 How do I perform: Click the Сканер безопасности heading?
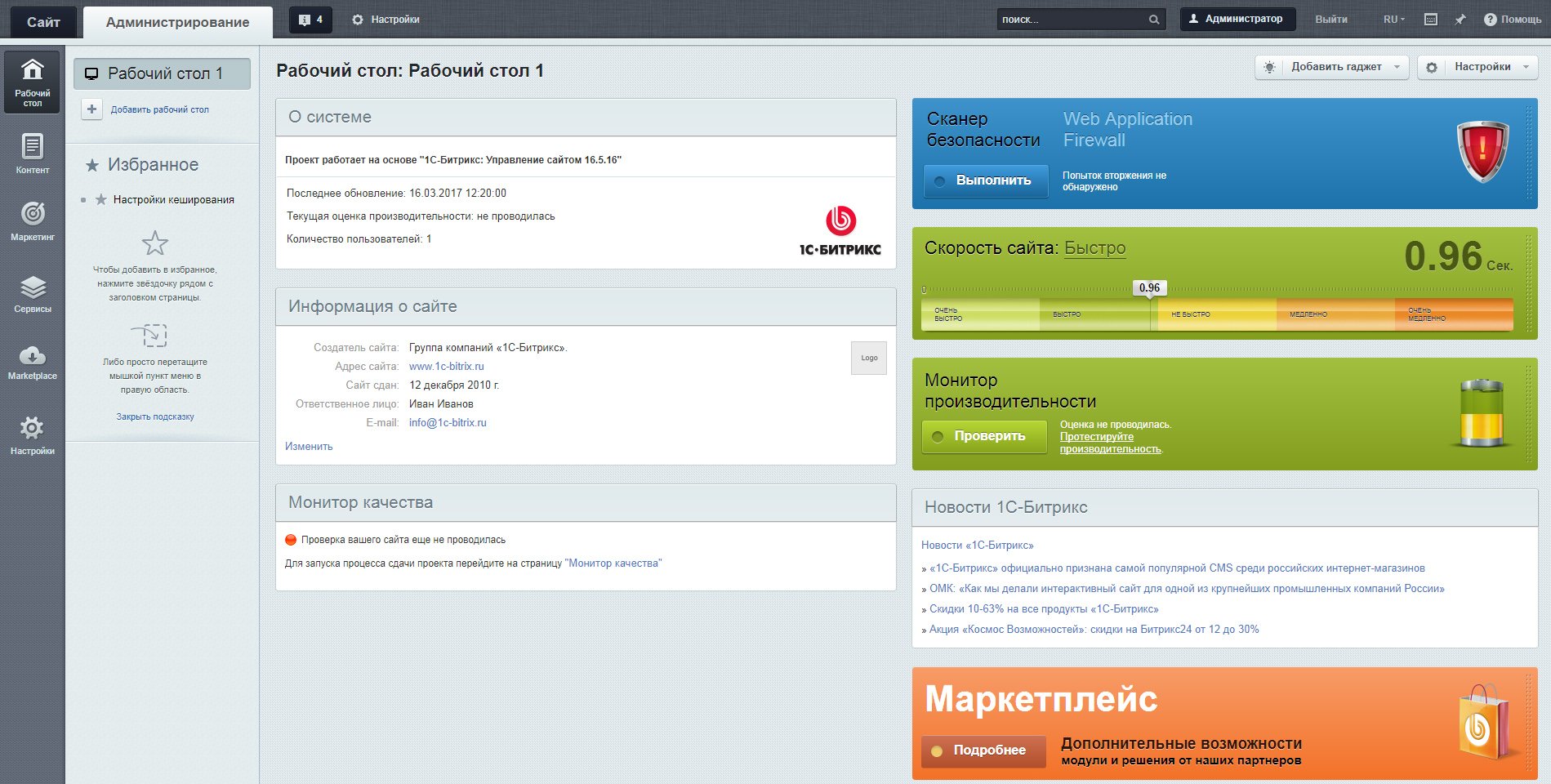click(x=983, y=130)
